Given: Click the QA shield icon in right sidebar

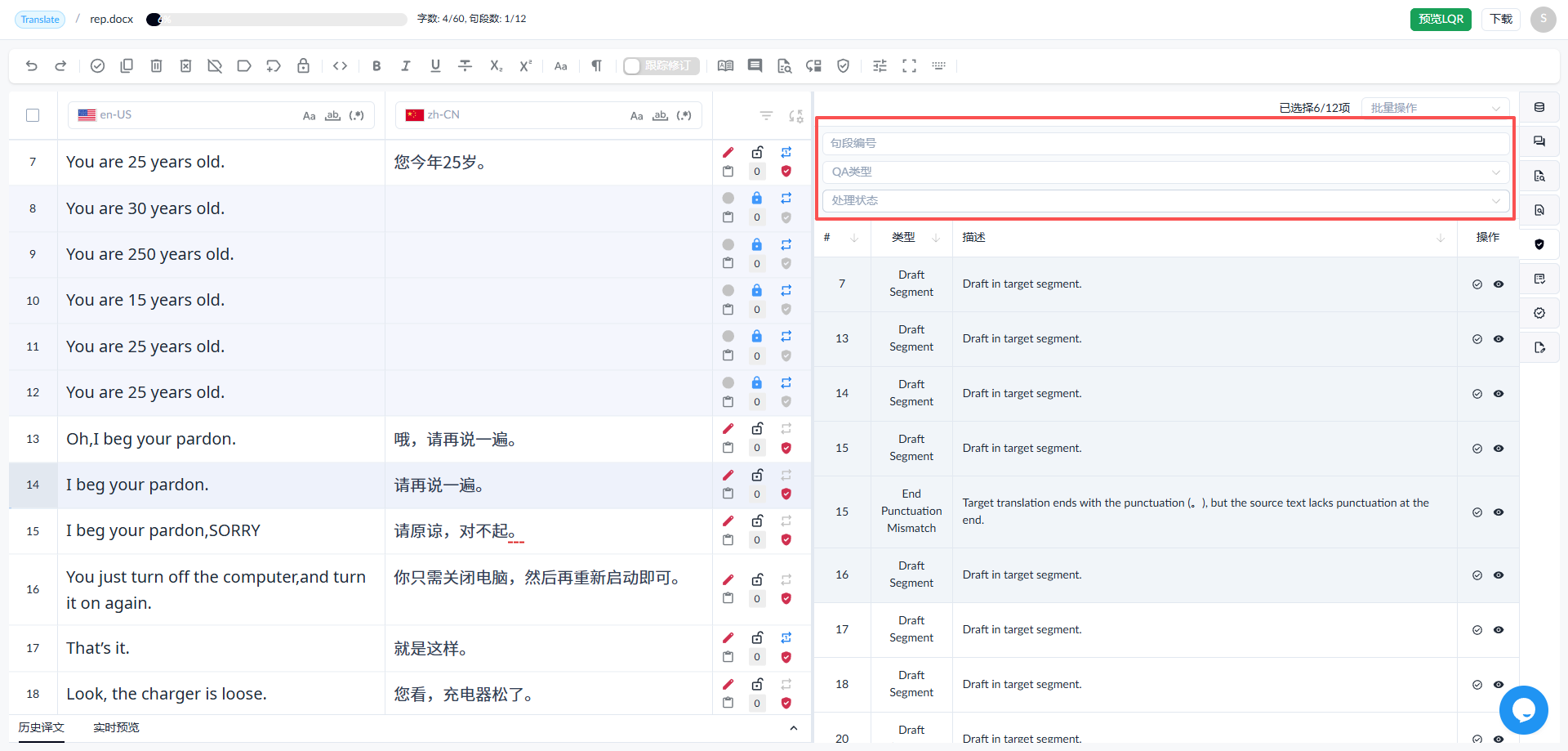Looking at the screenshot, I should coord(1539,244).
